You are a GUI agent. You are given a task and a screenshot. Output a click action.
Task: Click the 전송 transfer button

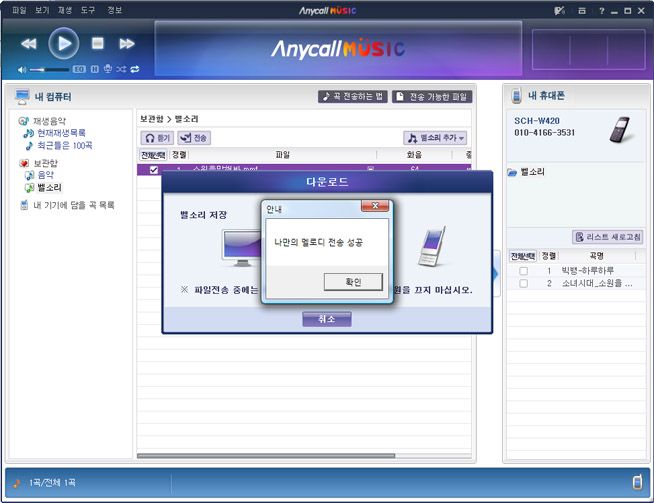pos(194,138)
